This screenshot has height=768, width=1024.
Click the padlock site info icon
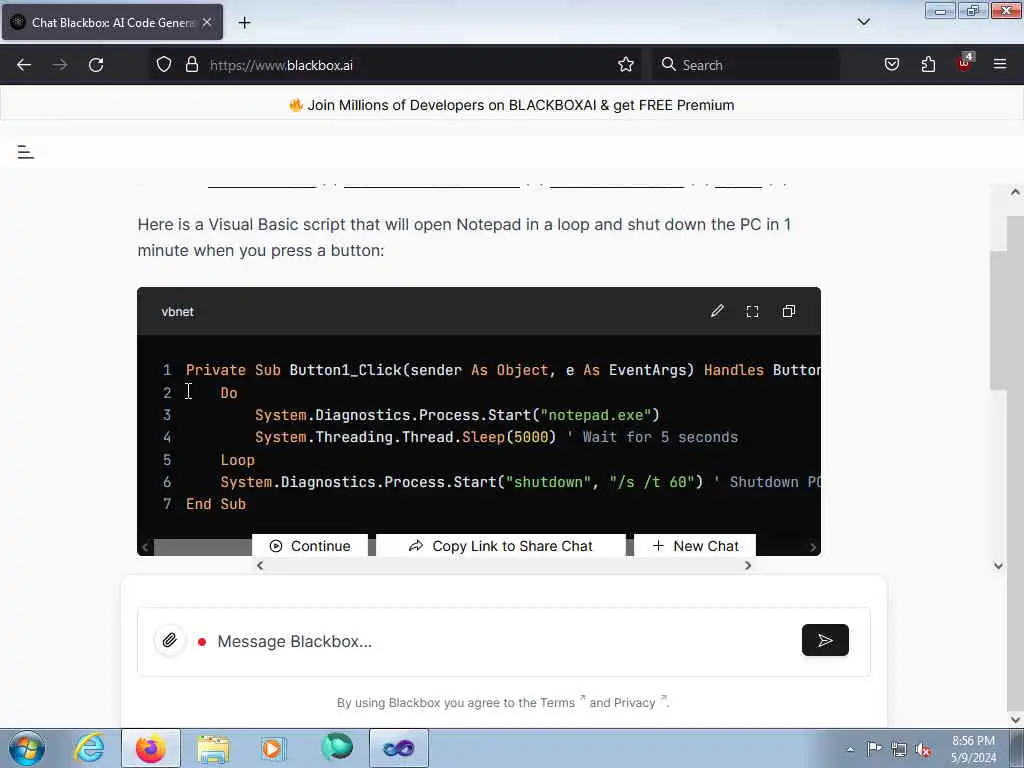[191, 65]
